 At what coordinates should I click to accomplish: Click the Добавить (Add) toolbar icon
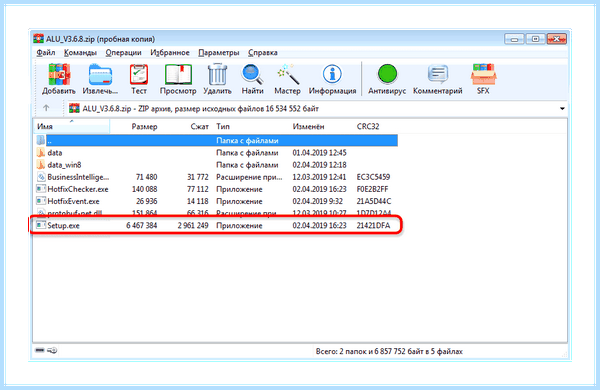tap(59, 79)
